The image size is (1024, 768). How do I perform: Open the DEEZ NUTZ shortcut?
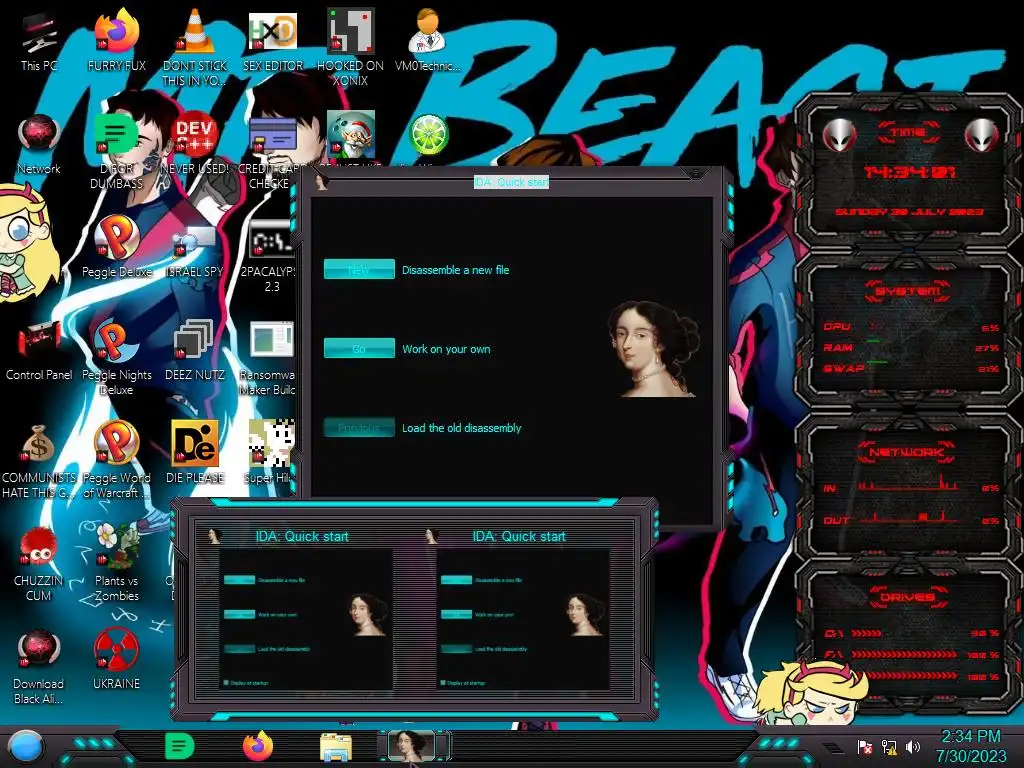195,350
